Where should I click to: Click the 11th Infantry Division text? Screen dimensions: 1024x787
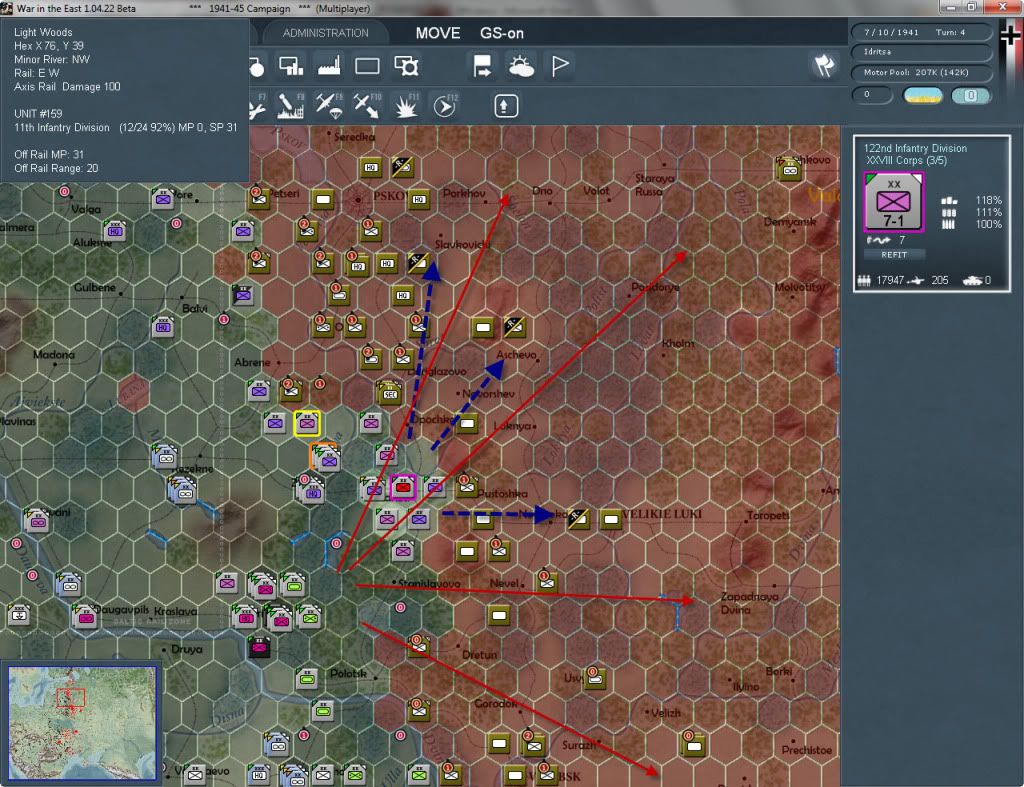(x=62, y=127)
